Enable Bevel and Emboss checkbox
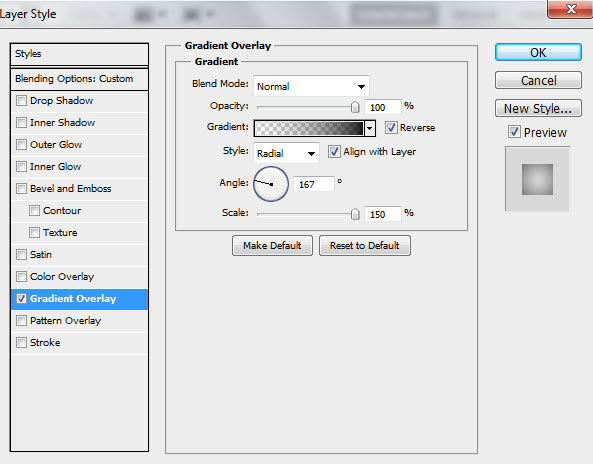This screenshot has width=593, height=464. 21,188
